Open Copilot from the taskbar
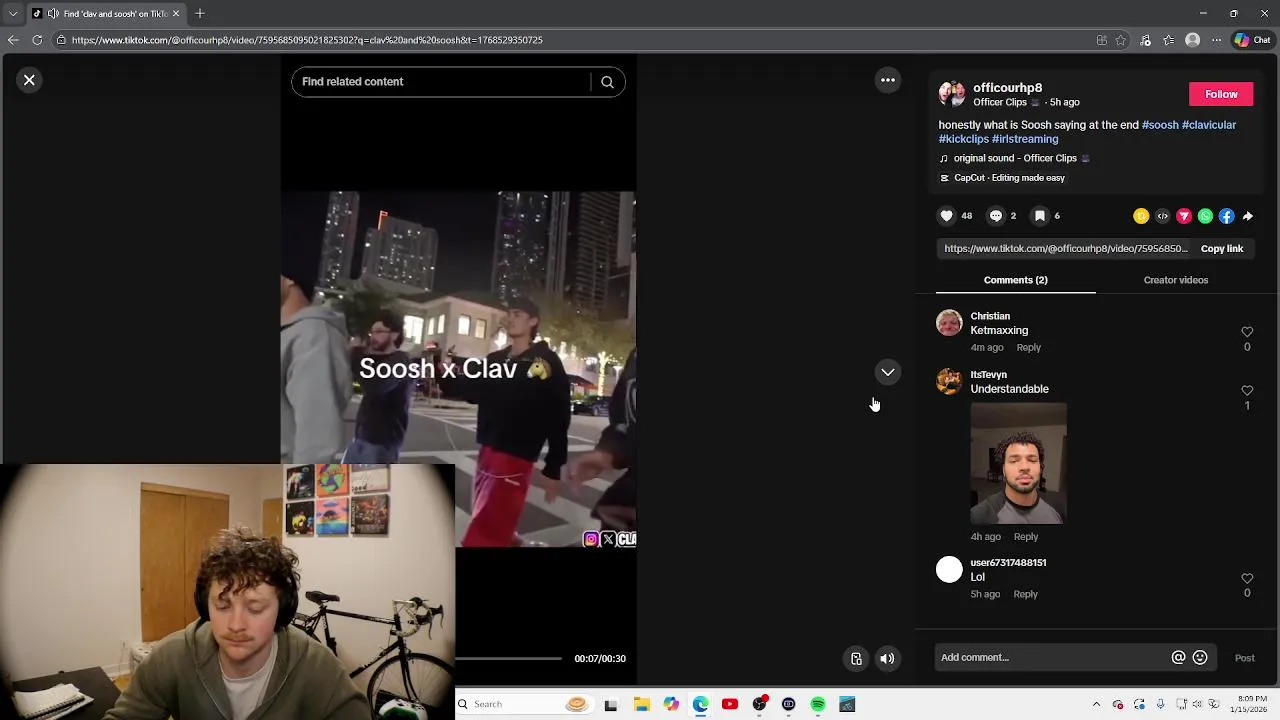1280x720 pixels. [x=671, y=705]
